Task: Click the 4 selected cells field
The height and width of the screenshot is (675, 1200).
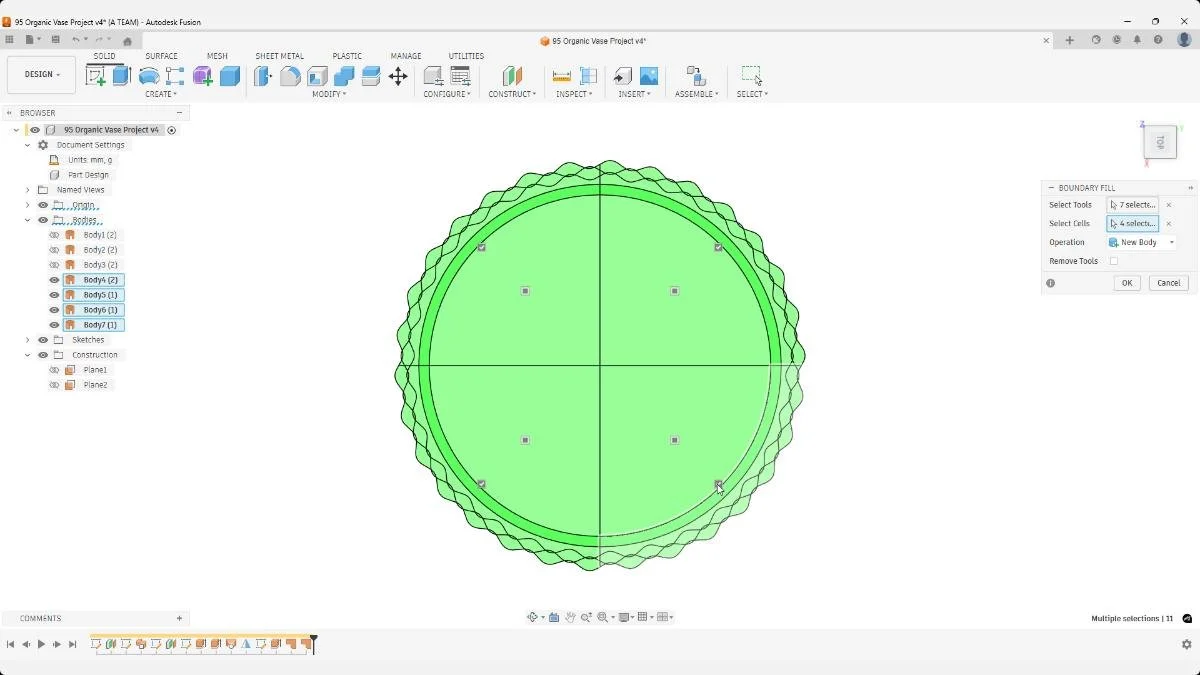Action: click(1132, 223)
